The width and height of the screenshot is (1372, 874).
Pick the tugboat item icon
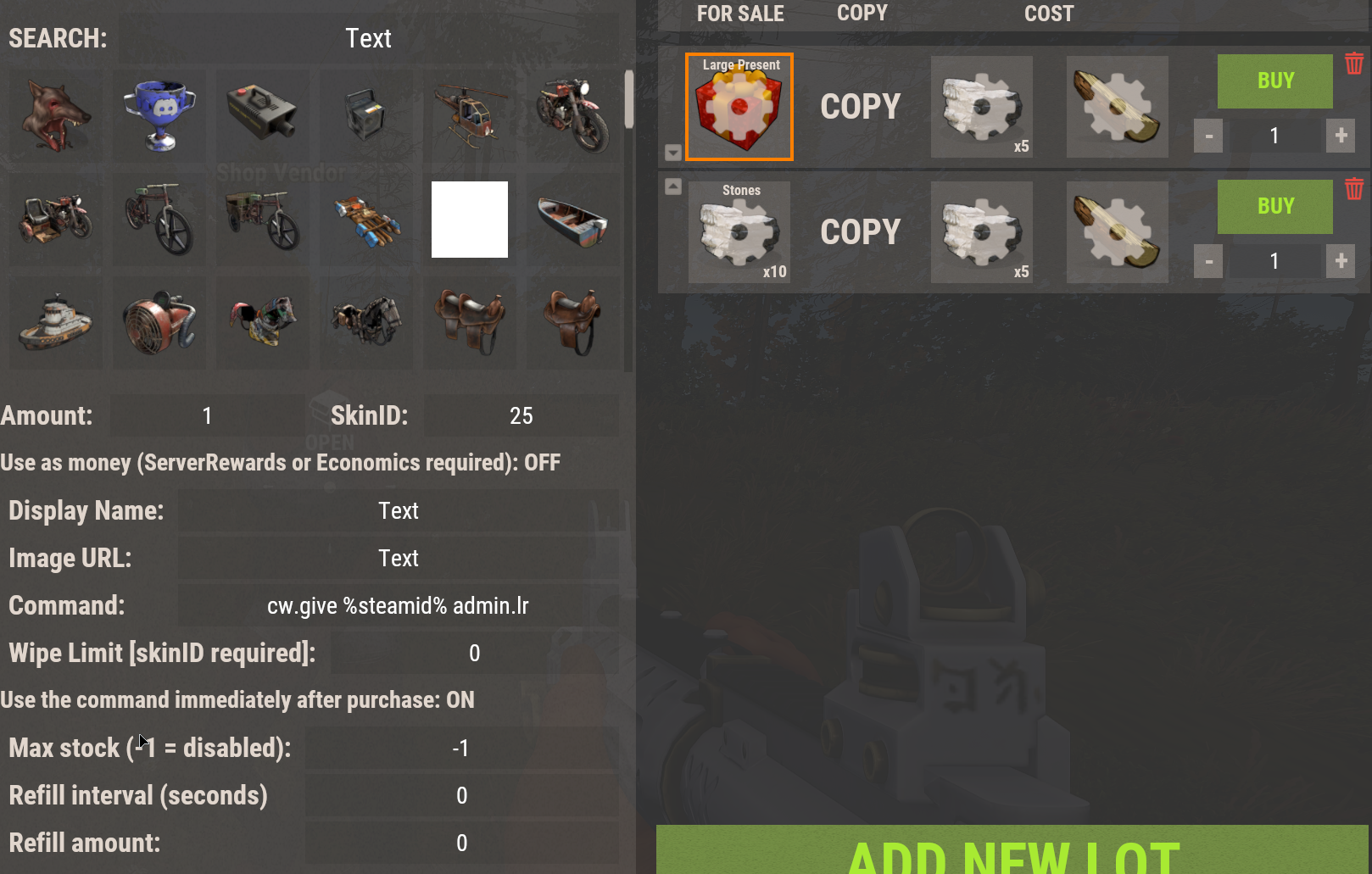point(56,323)
